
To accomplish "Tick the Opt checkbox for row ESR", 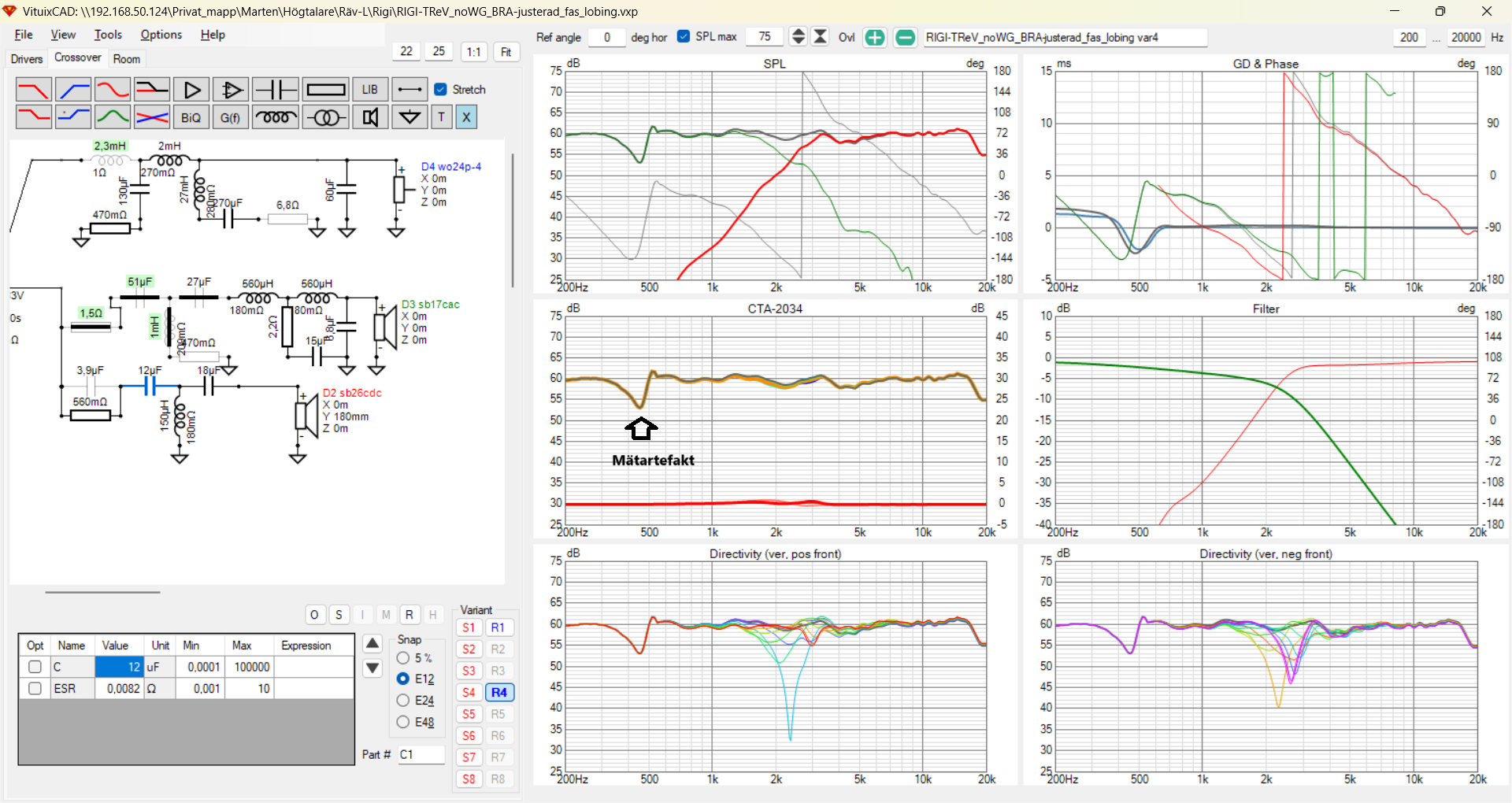I will [35, 688].
